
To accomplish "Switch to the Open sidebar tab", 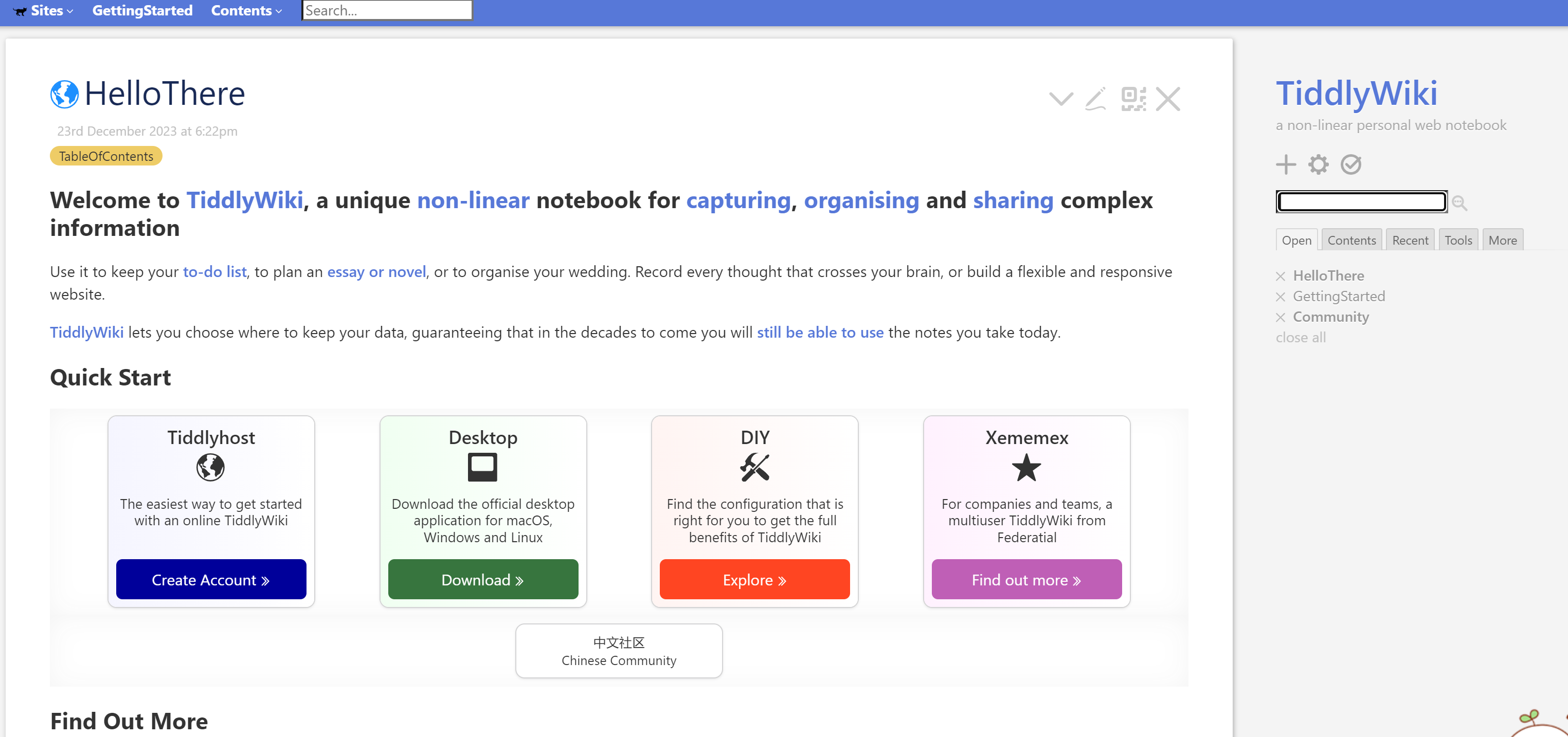I will (x=1296, y=240).
